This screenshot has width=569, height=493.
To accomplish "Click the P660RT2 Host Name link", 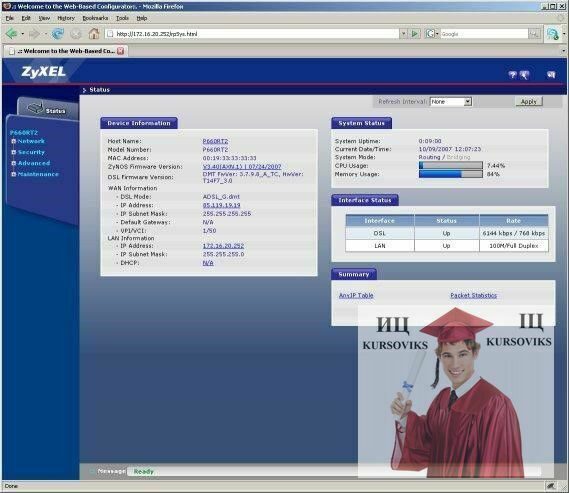I will pos(215,141).
